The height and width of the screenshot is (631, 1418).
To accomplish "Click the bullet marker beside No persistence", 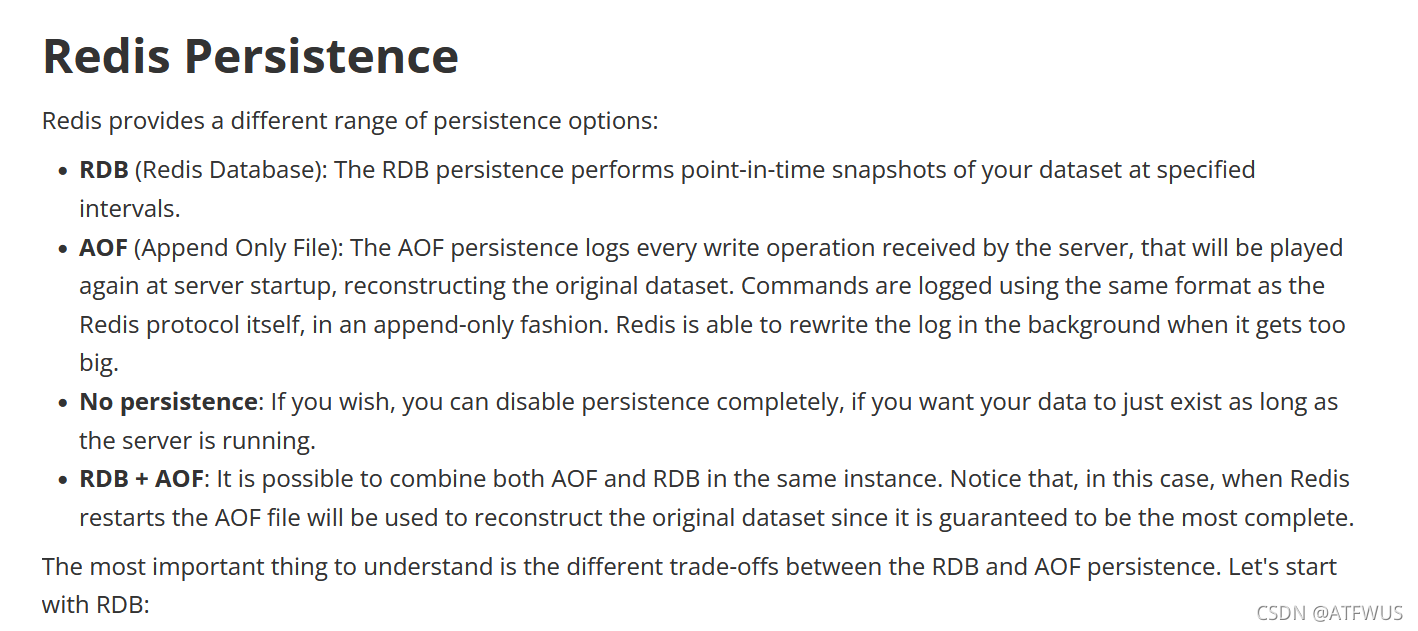I will point(63,403).
